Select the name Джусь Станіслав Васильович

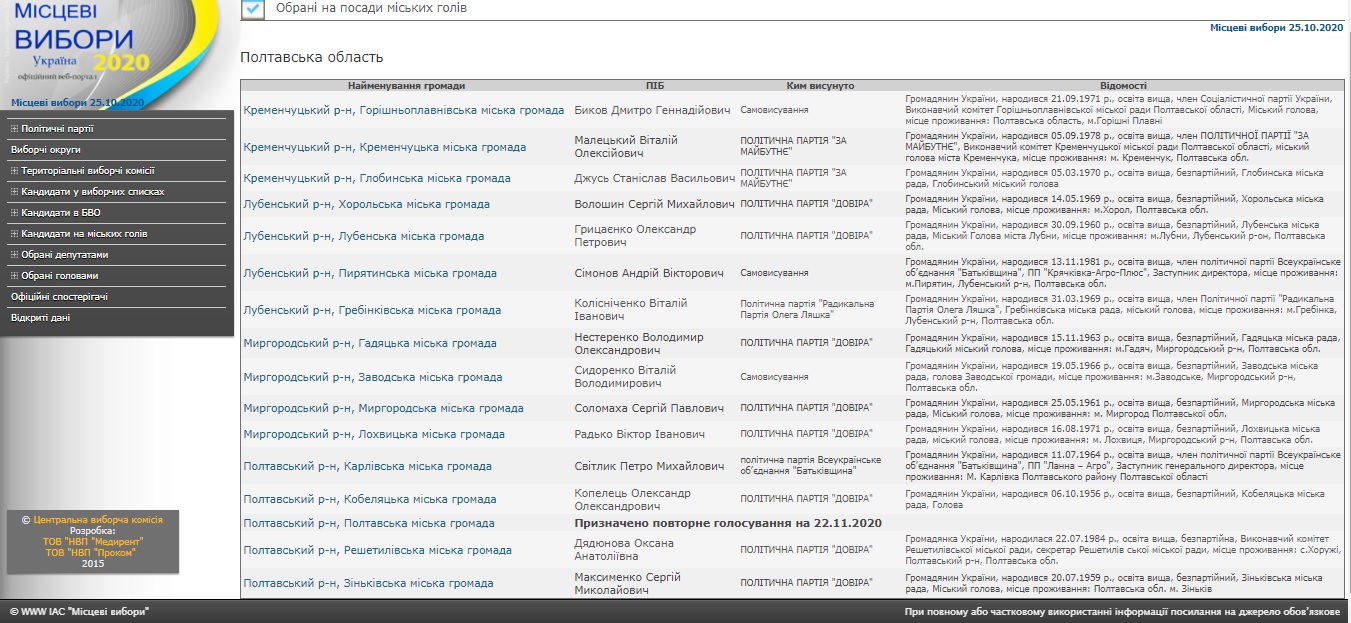click(x=654, y=178)
